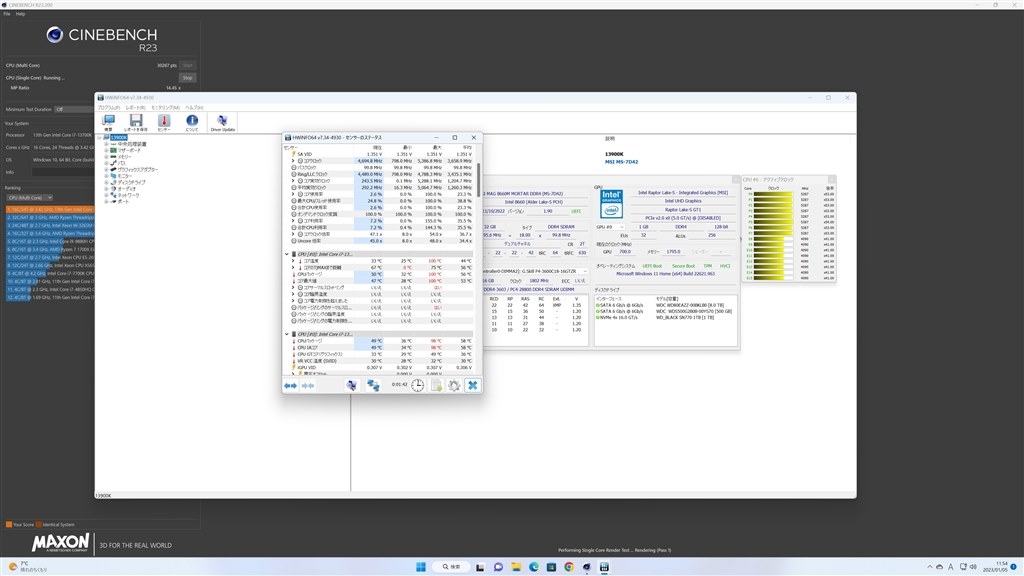Click the network monitors icon in sensor footer
The image size is (1024, 576).
373,385
